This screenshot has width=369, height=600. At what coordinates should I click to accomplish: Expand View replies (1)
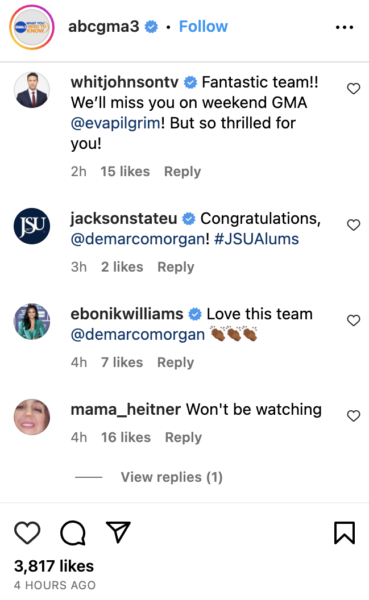171,477
